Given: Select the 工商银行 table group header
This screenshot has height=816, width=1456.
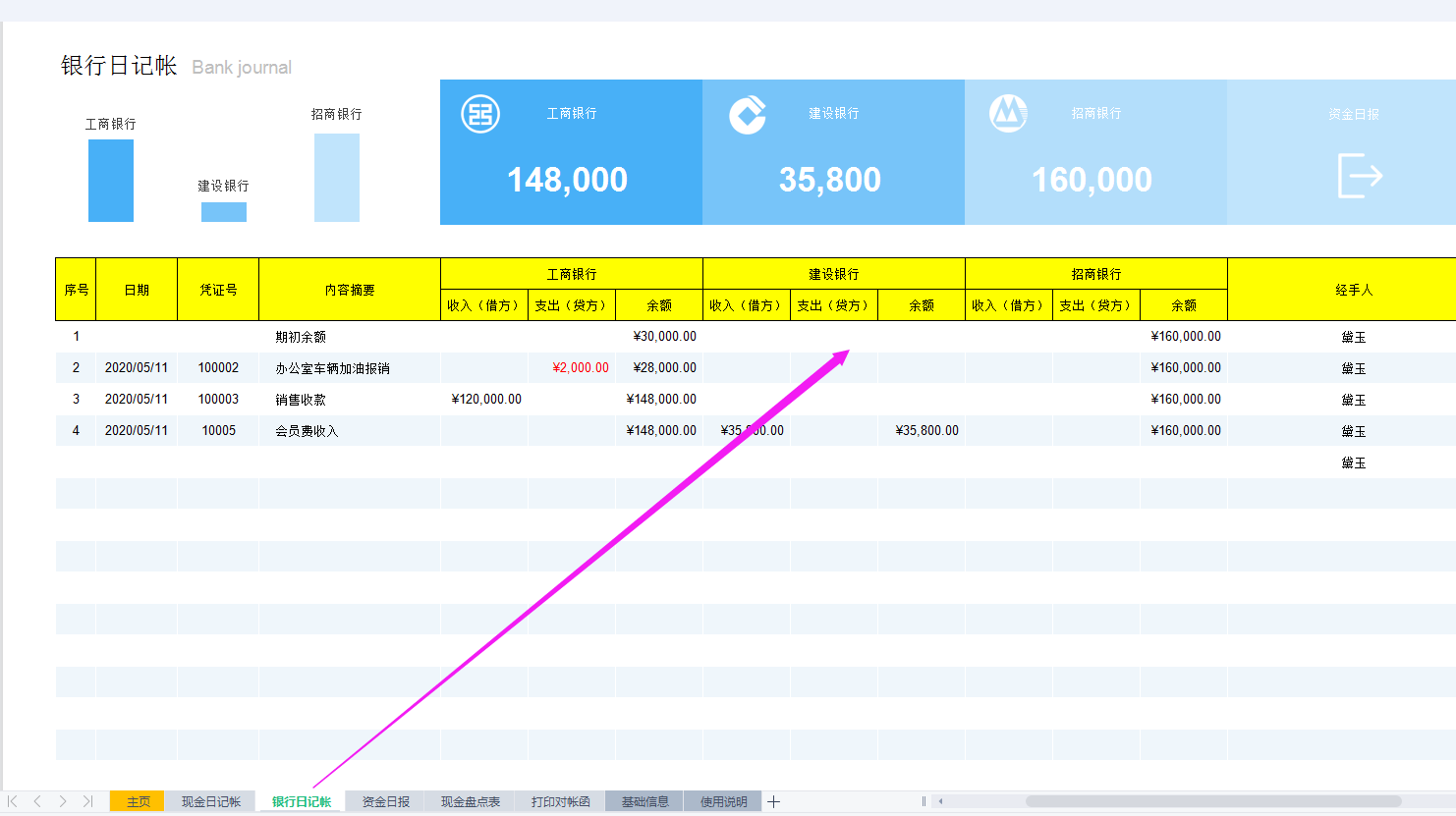Looking at the screenshot, I should click(572, 274).
